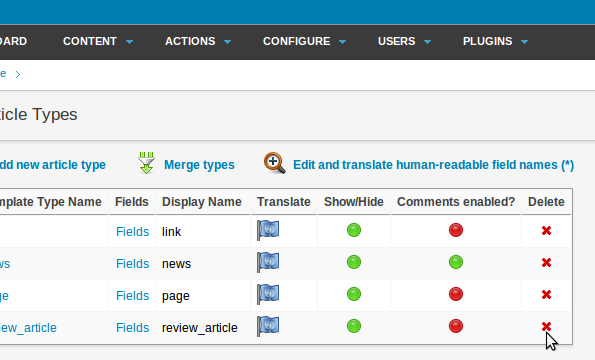Open the CONFIGURE menu
Viewport: 595px width, 360px height.
tap(296, 41)
